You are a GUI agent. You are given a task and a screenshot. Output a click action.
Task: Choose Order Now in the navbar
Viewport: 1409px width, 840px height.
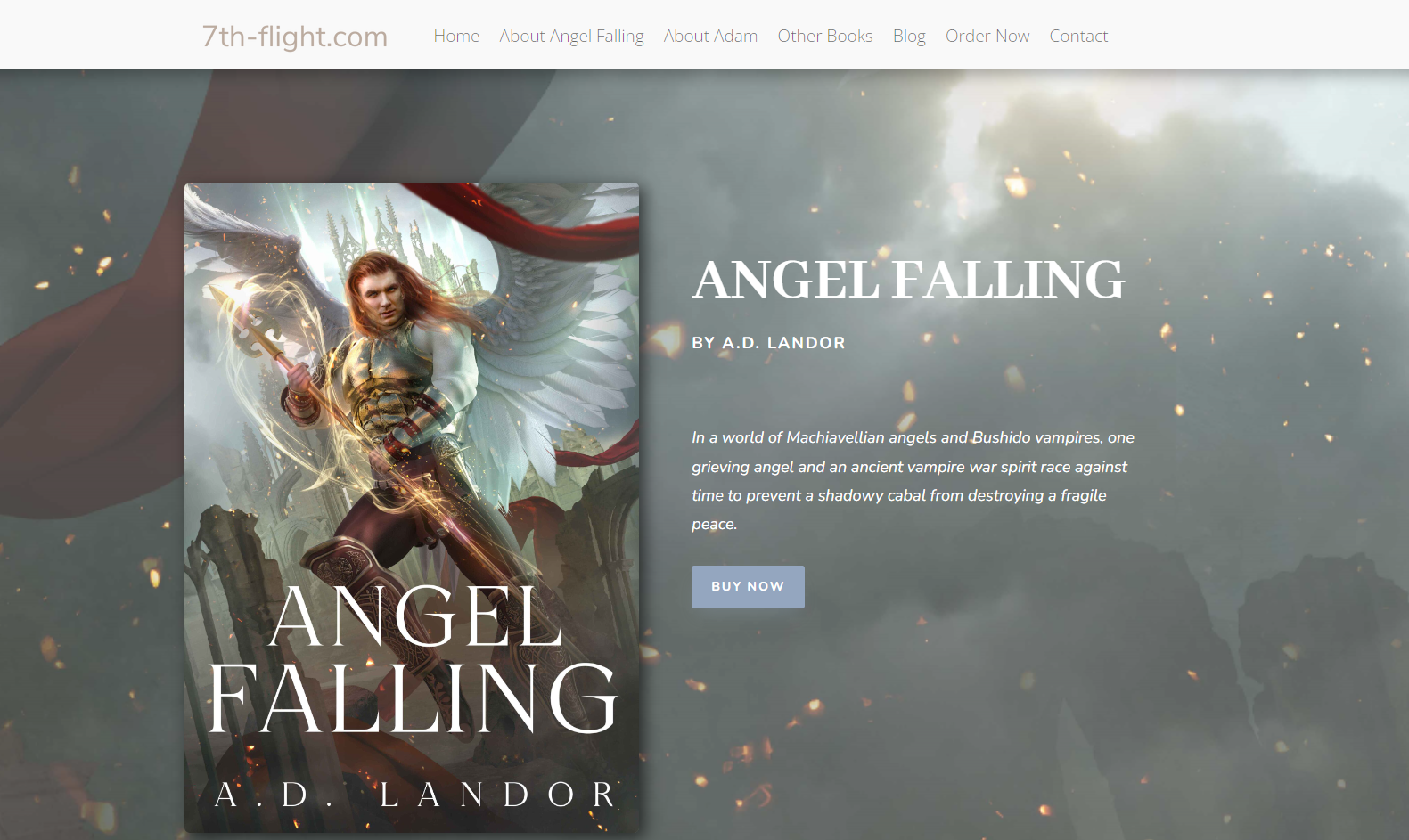coord(987,36)
